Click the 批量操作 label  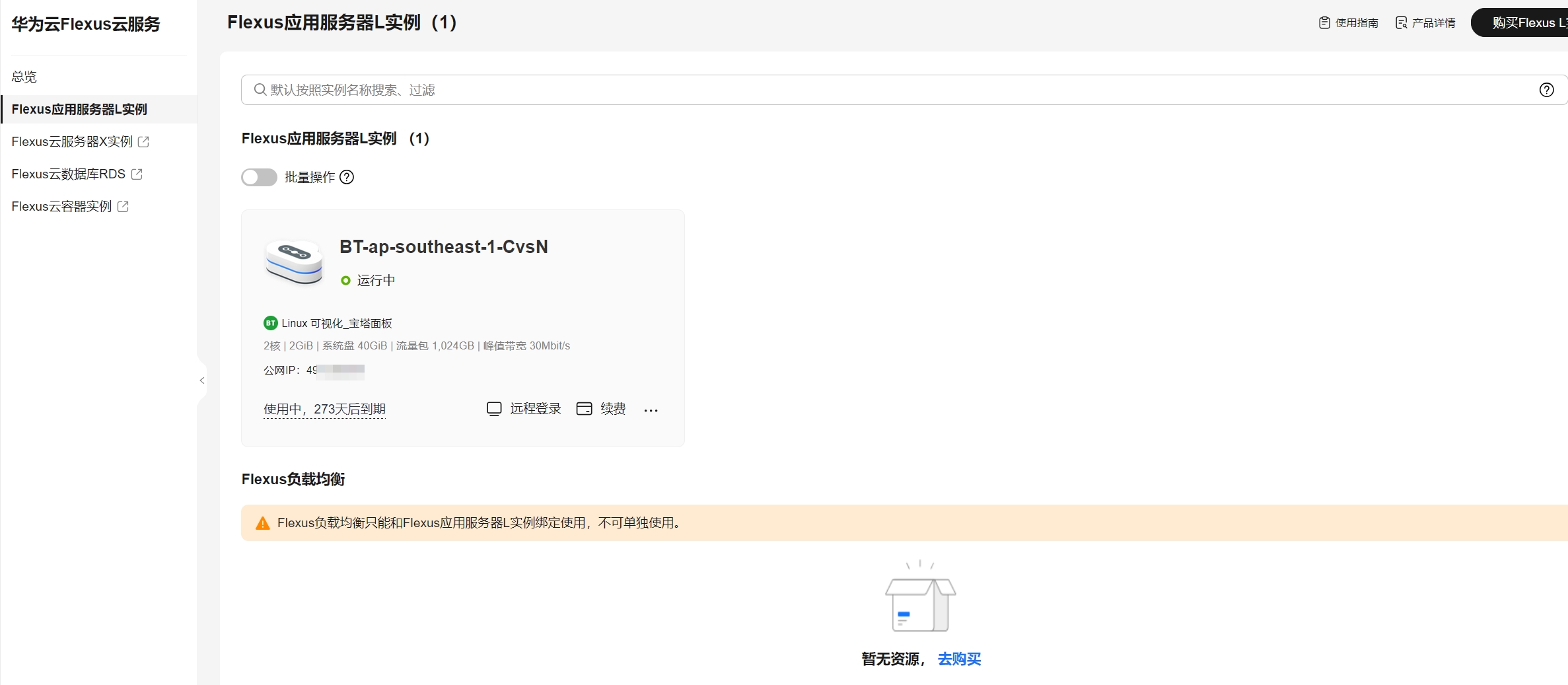tap(310, 177)
